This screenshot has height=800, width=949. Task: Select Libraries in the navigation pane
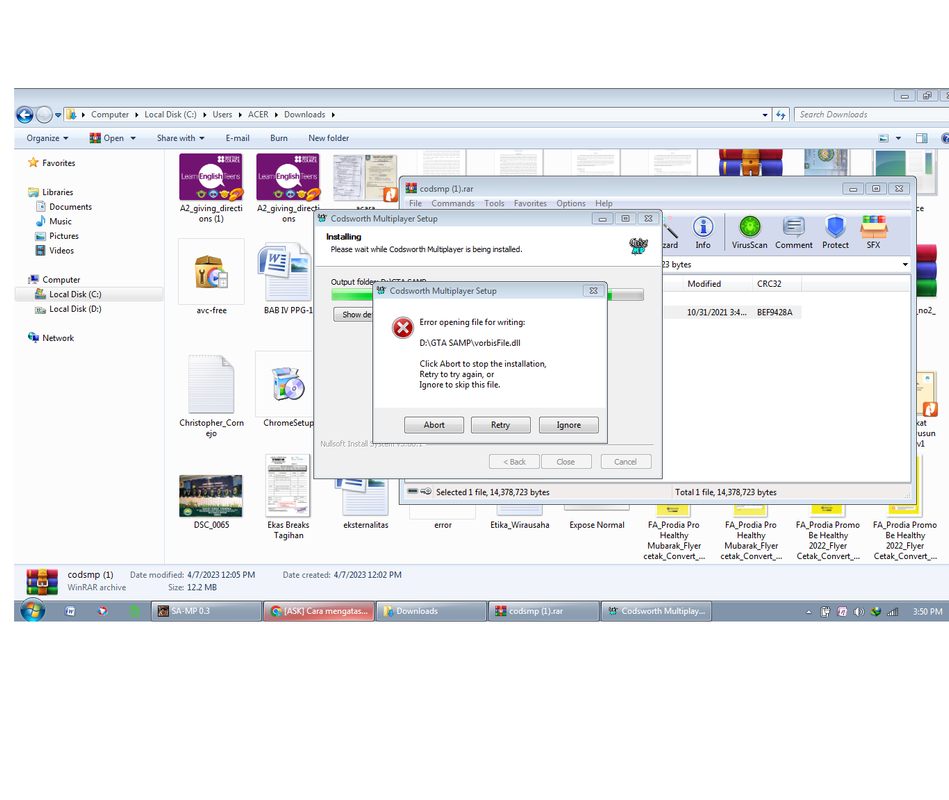pyautogui.click(x=57, y=192)
